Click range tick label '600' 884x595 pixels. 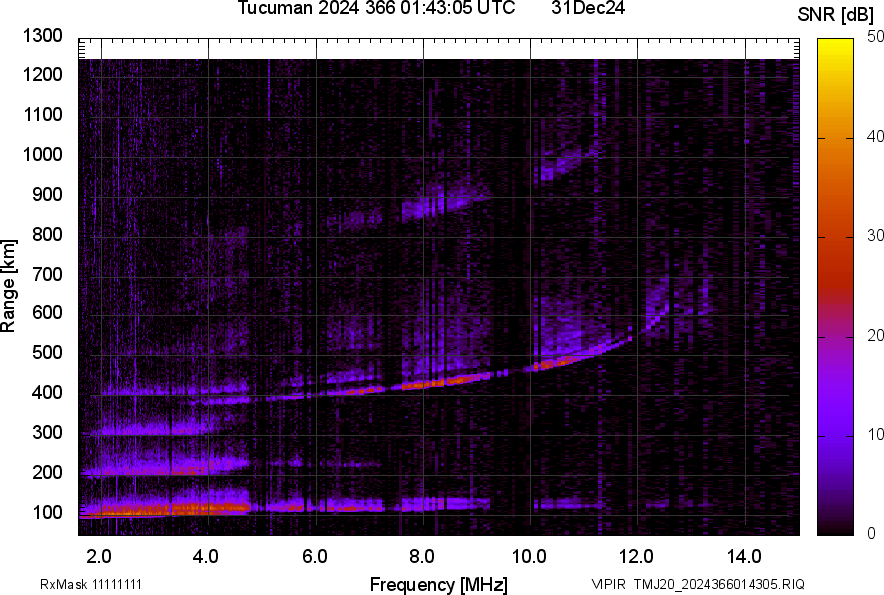(47, 312)
